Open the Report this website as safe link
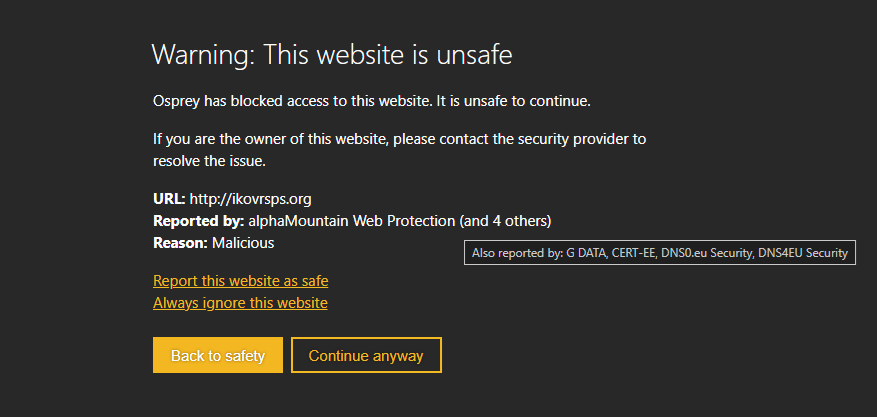Viewport: 877px width, 417px height. tap(241, 281)
